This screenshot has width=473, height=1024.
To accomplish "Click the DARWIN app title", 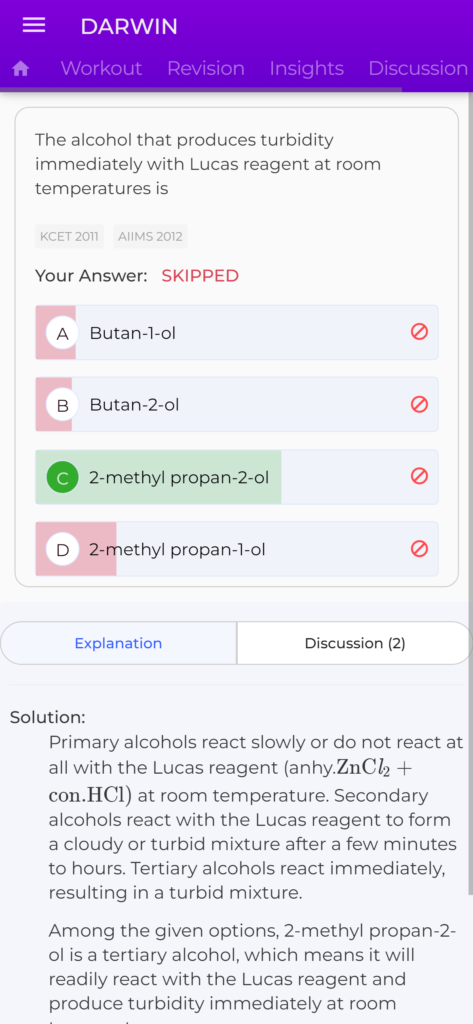I will (129, 27).
